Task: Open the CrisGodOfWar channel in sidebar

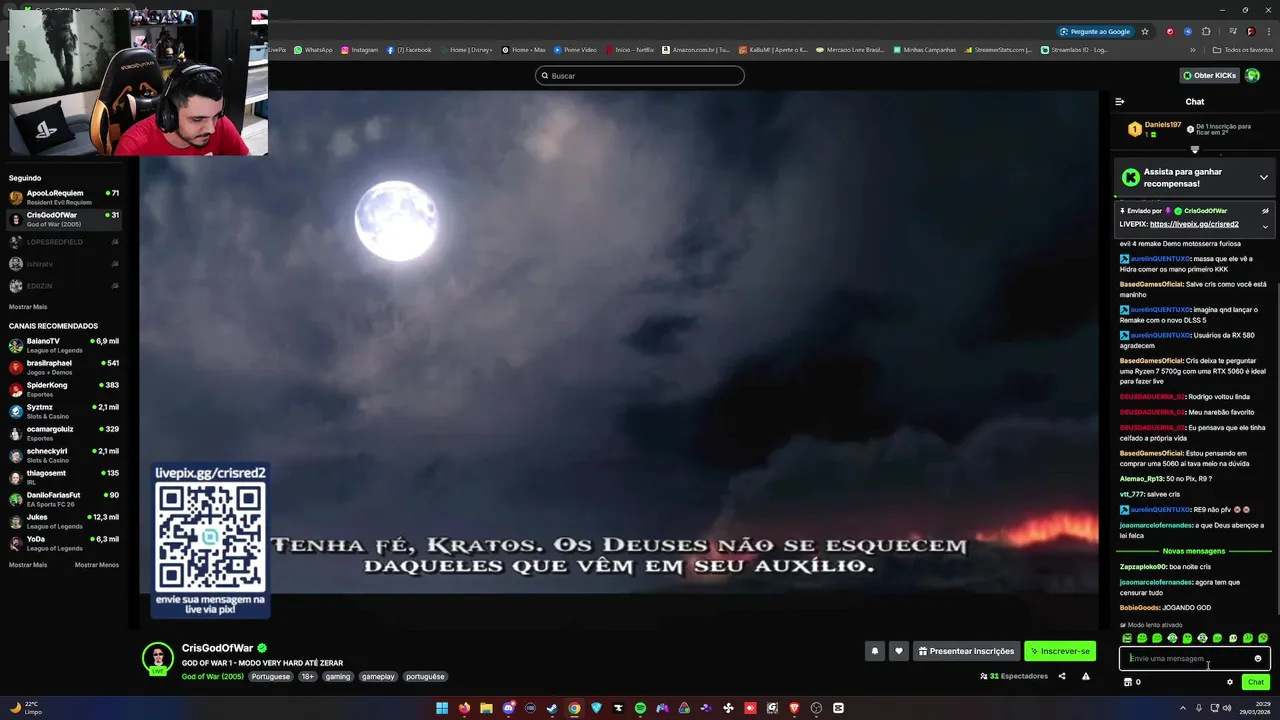Action: coord(64,219)
